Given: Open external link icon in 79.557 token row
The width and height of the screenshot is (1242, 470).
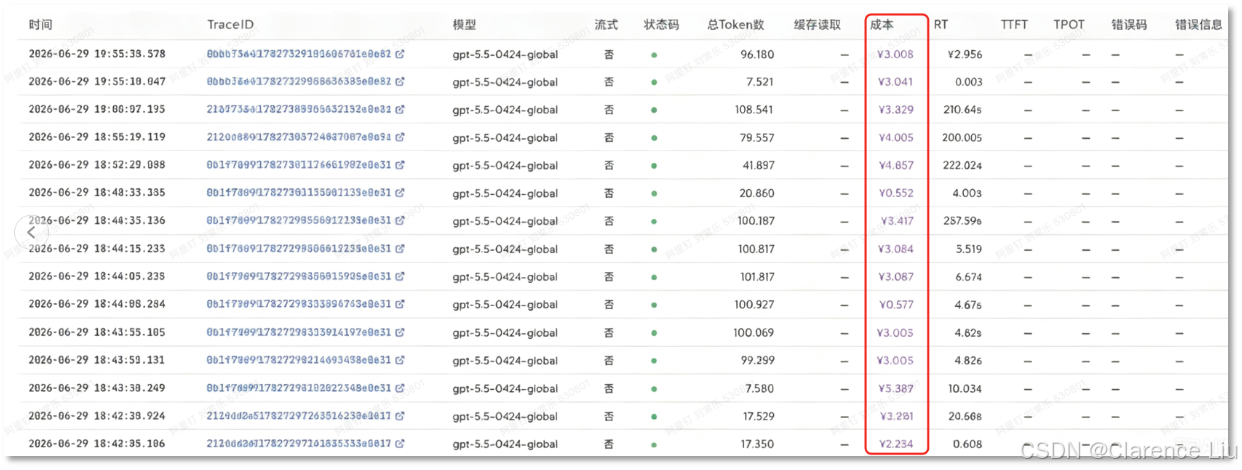Looking at the screenshot, I should pyautogui.click(x=400, y=138).
